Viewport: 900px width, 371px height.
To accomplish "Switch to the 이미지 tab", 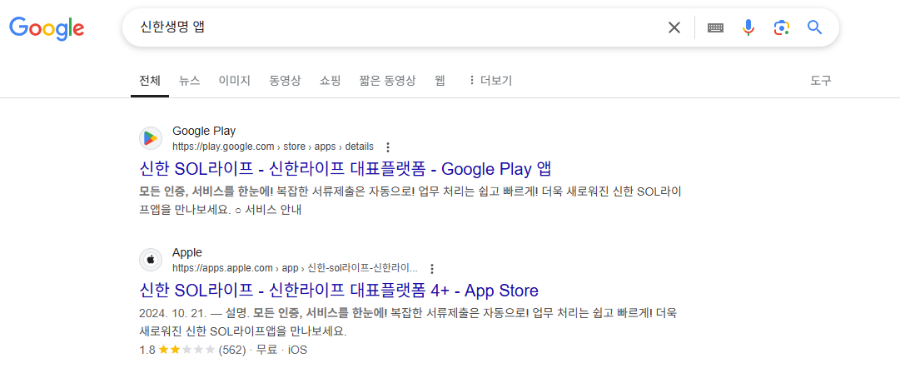I will [x=234, y=80].
